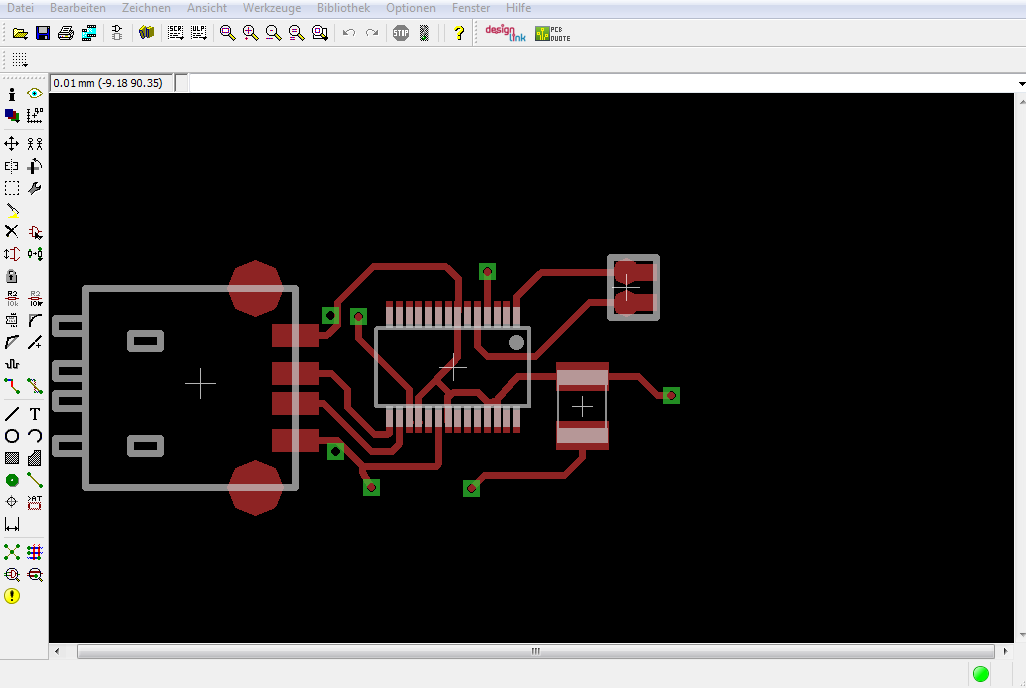Select the Name tool

12,299
